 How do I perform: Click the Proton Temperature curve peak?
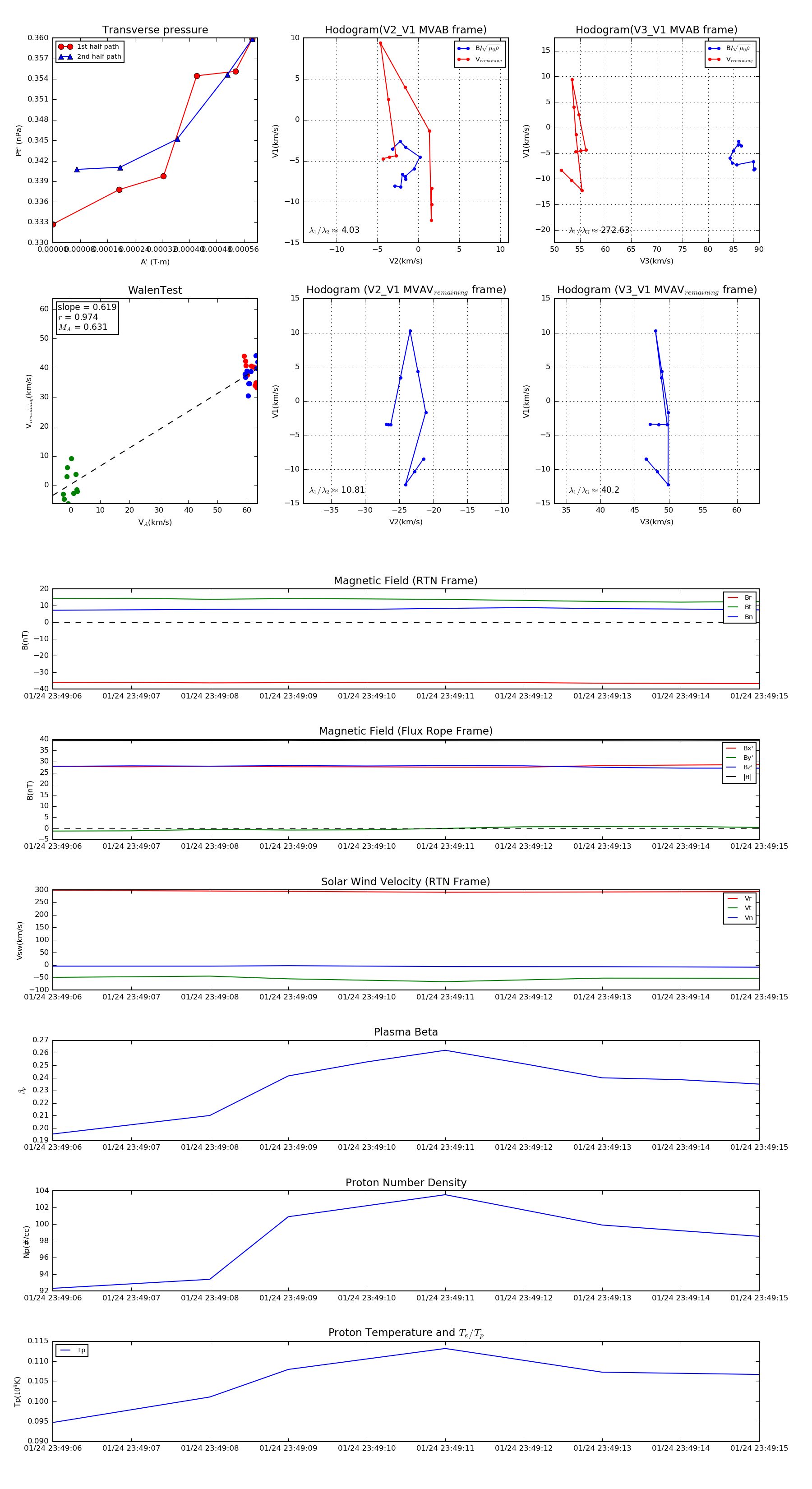pos(445,1349)
